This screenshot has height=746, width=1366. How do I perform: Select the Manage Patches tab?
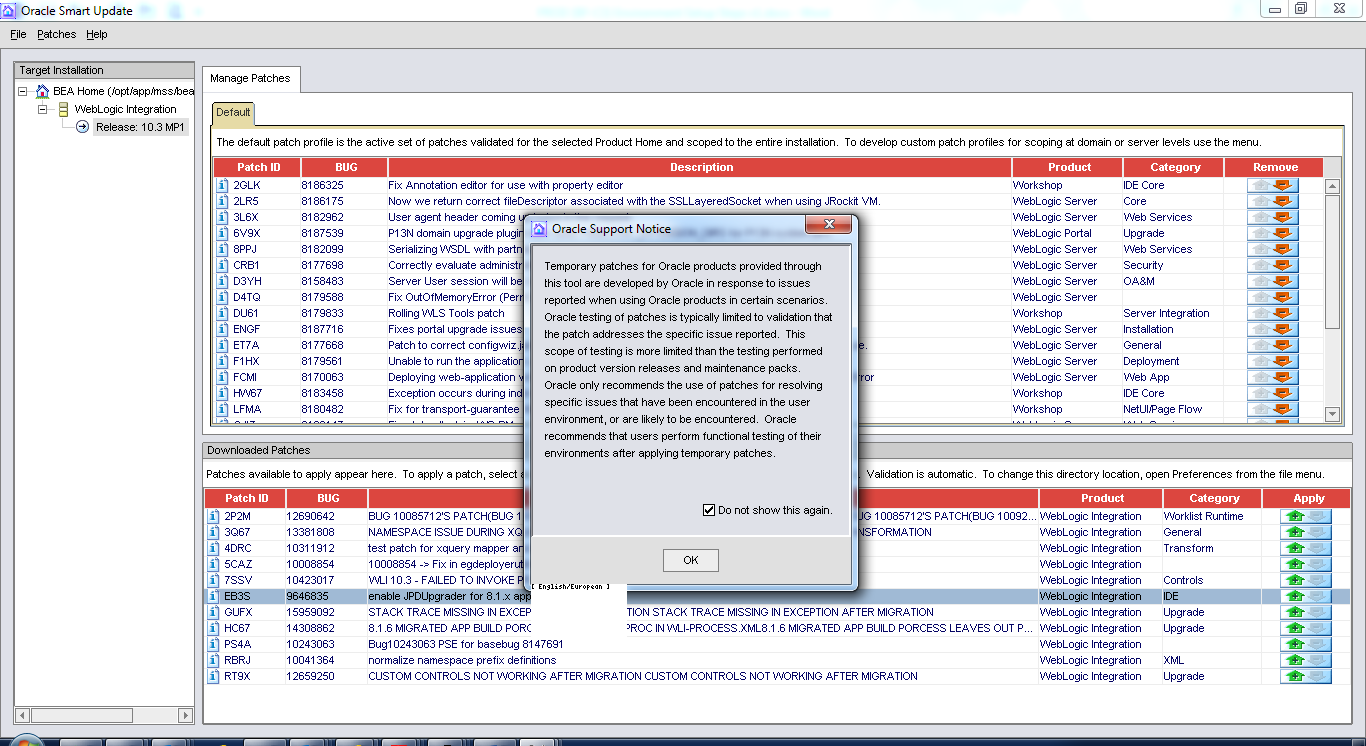250,76
